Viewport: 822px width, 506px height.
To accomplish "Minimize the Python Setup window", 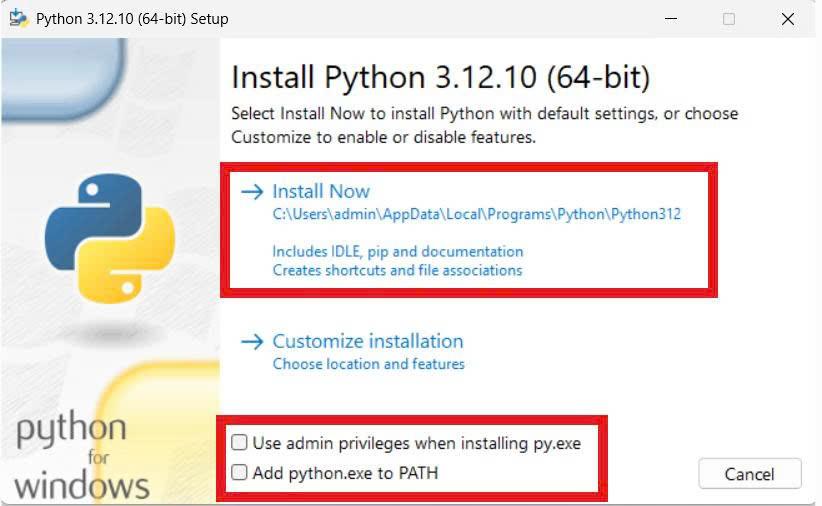I will coord(671,19).
